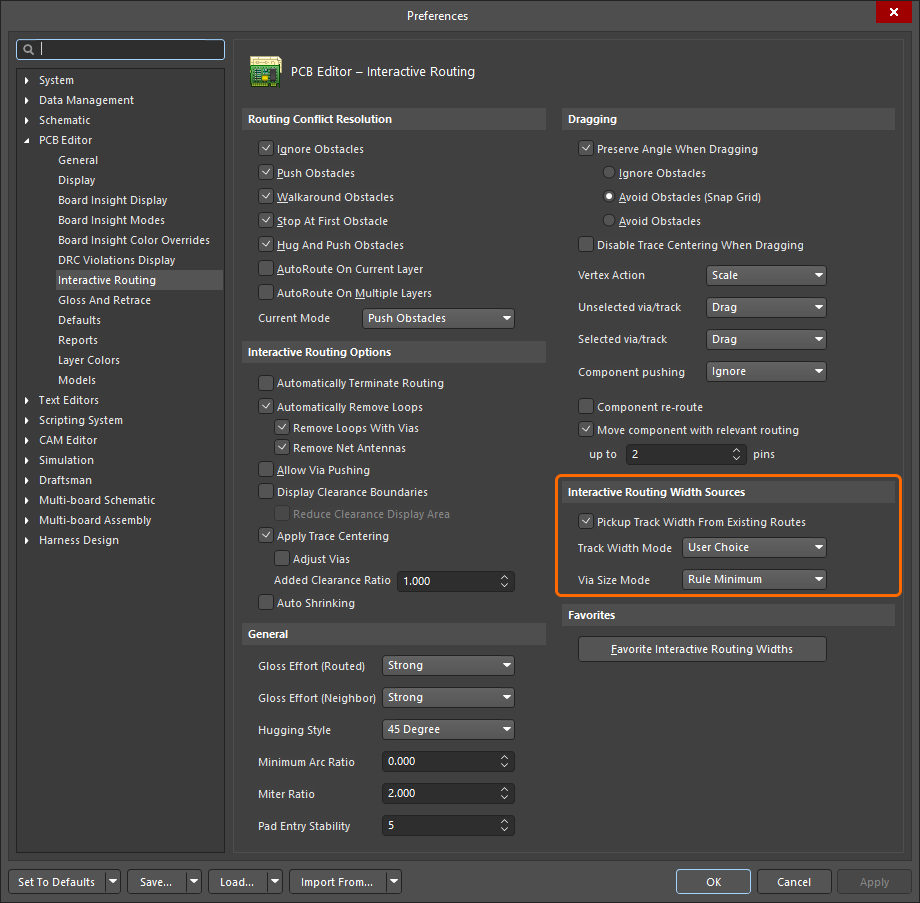Image resolution: width=920 pixels, height=903 pixels.
Task: Open the Via Size Mode dropdown
Action: [x=754, y=579]
